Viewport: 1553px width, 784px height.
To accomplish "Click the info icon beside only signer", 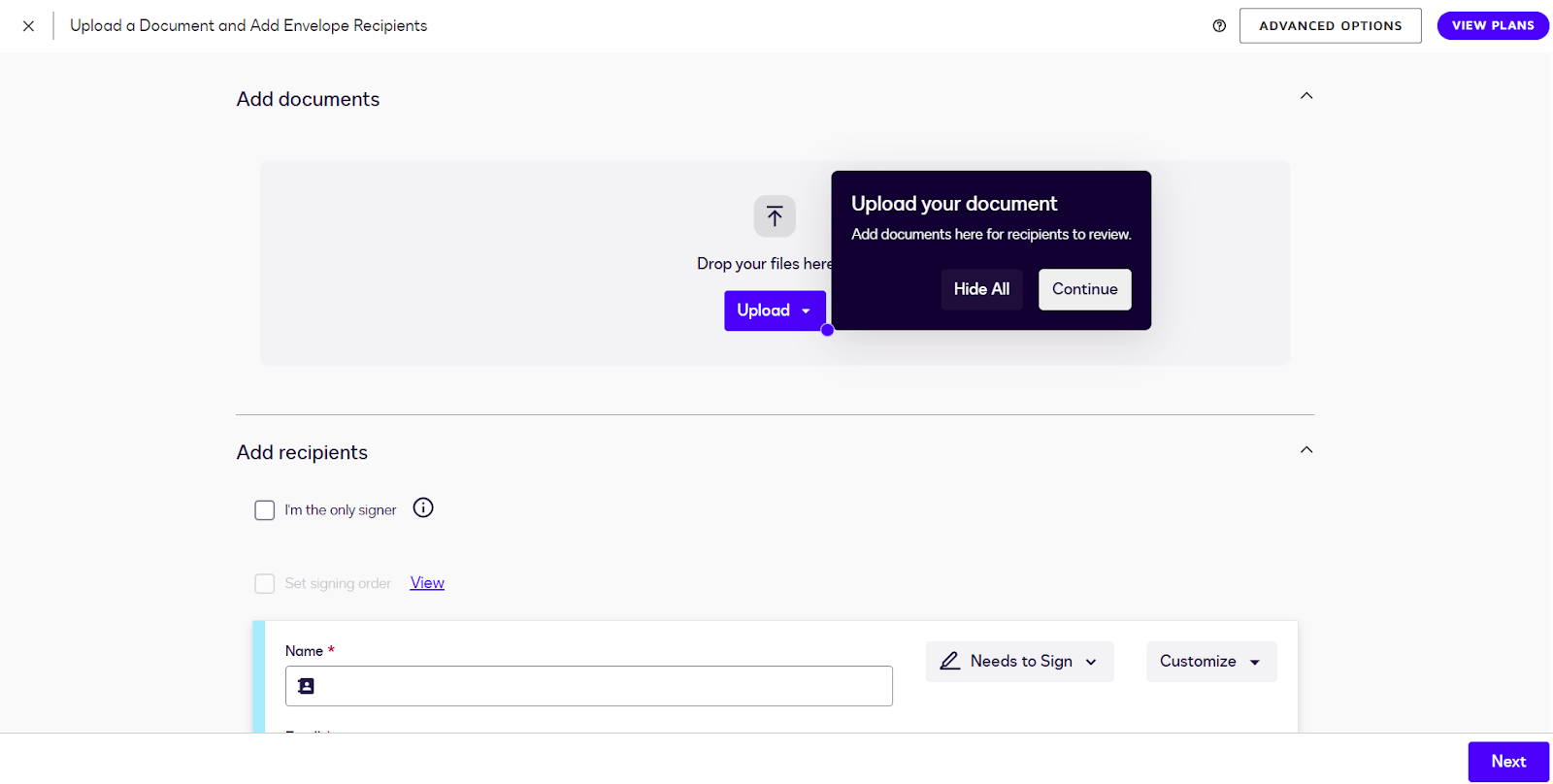I will click(423, 507).
